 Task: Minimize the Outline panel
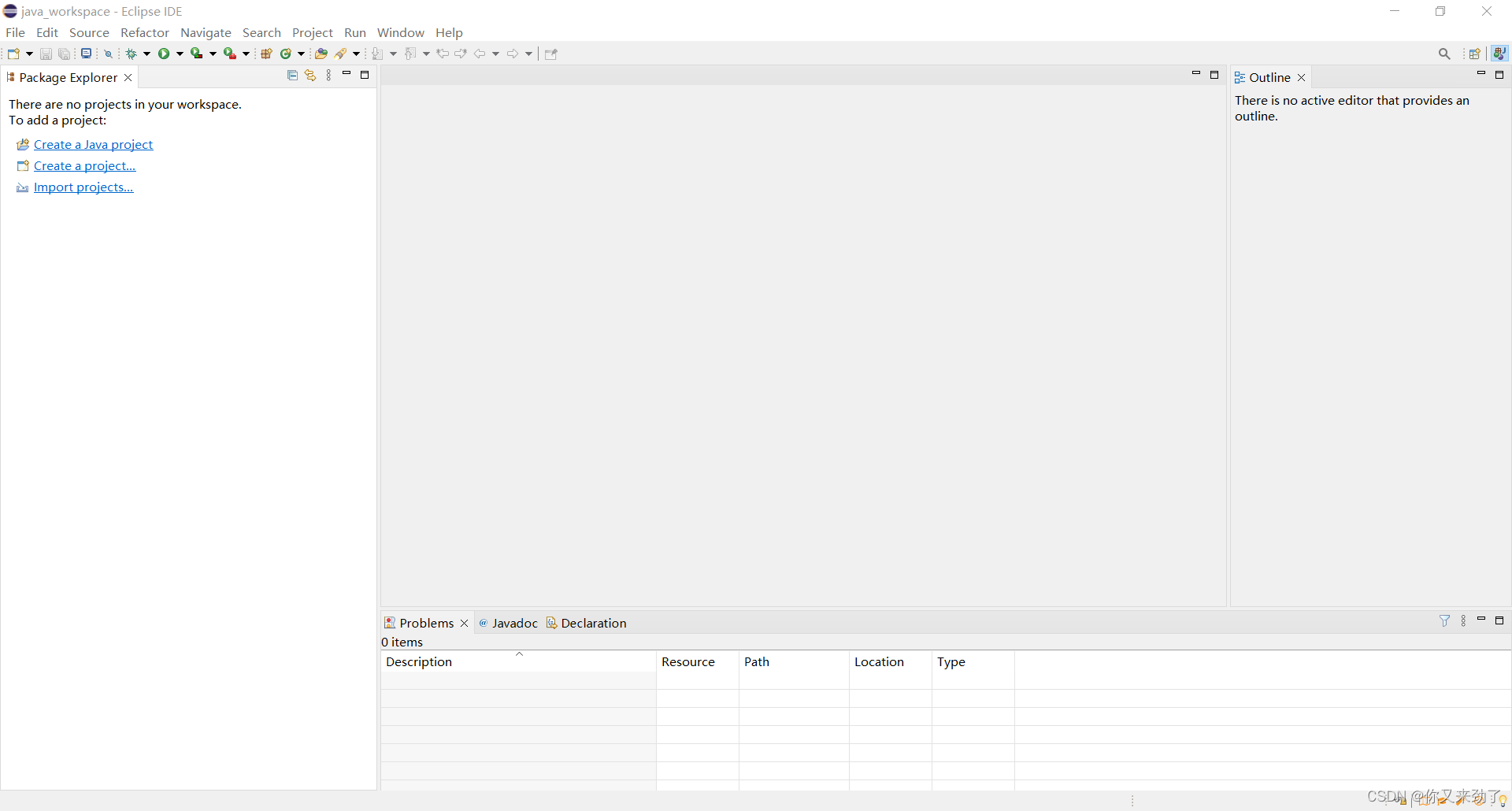(1481, 74)
